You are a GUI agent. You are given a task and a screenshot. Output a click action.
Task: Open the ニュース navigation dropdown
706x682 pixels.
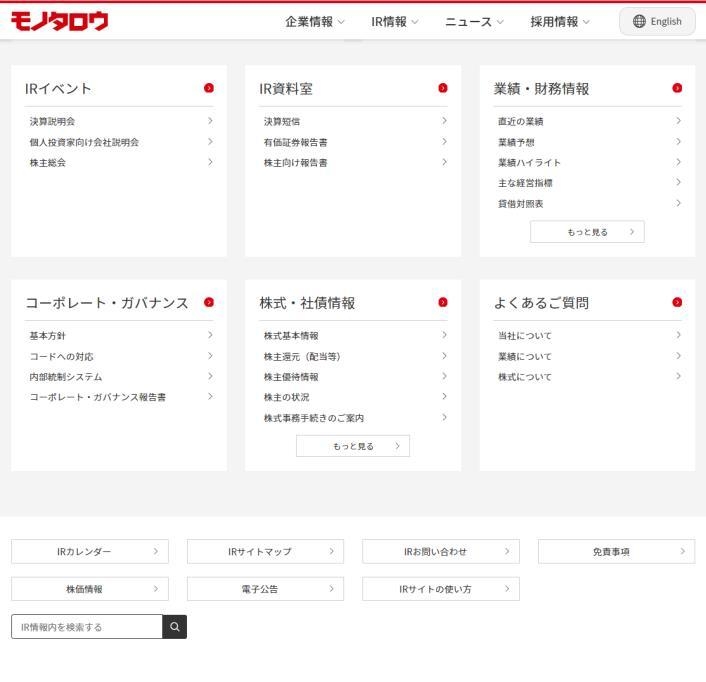click(x=474, y=21)
